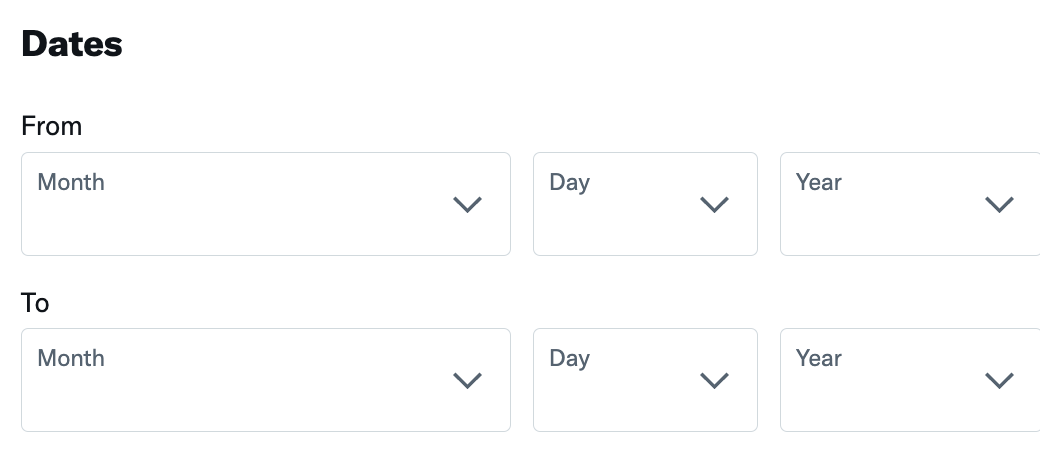1040x474 pixels.
Task: Click the chevron arrow in To Day
Action: 714,381
